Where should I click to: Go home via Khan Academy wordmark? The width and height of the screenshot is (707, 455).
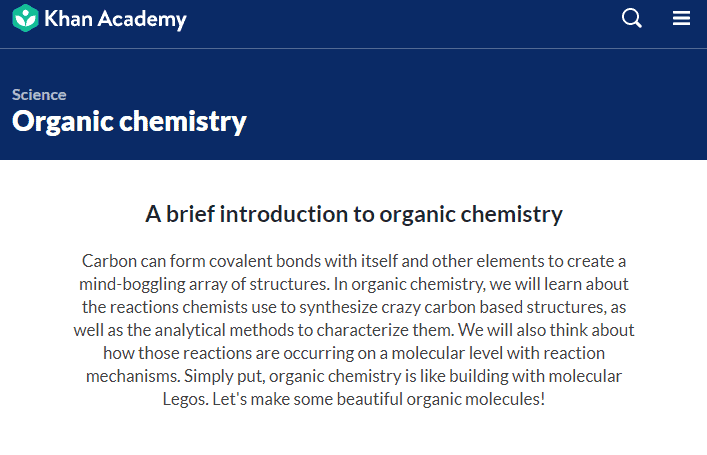click(x=115, y=19)
